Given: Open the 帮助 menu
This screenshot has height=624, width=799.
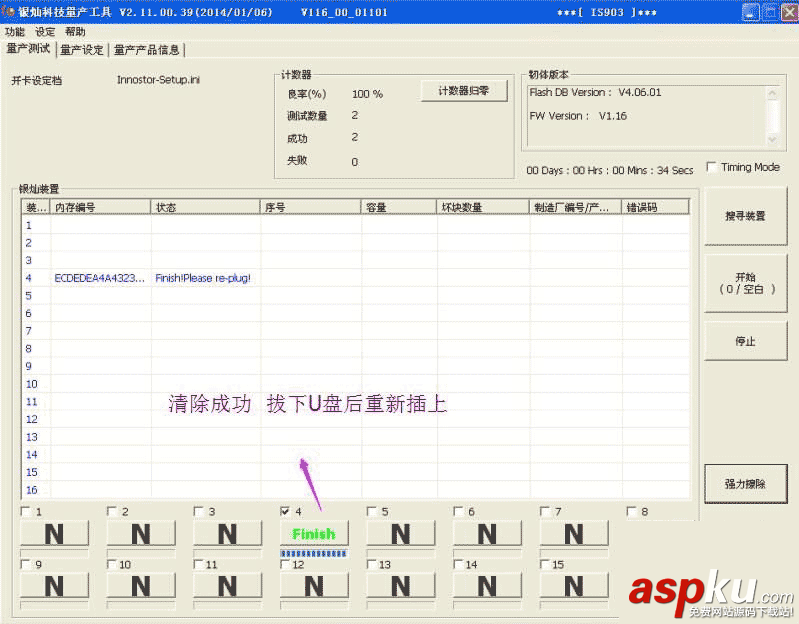Looking at the screenshot, I should point(75,32).
